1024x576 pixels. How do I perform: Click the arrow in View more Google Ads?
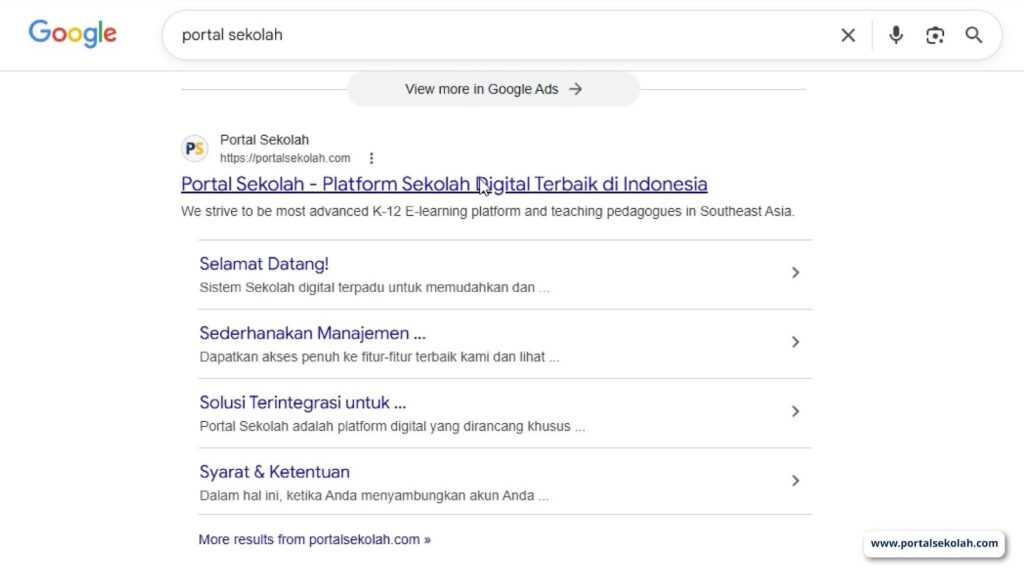pyautogui.click(x=575, y=89)
